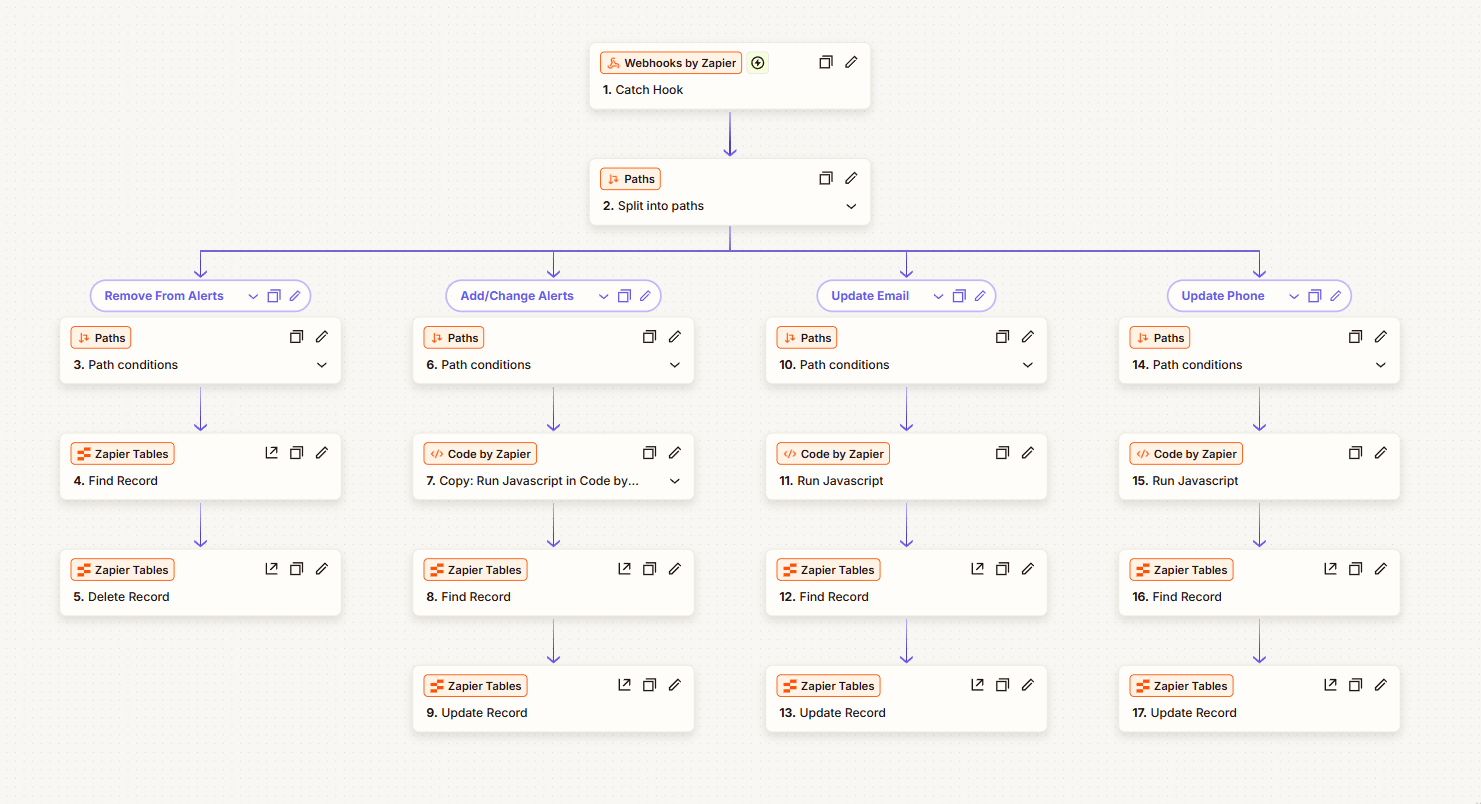
Task: Copy the Delete Record step 5
Action: pyautogui.click(x=296, y=569)
